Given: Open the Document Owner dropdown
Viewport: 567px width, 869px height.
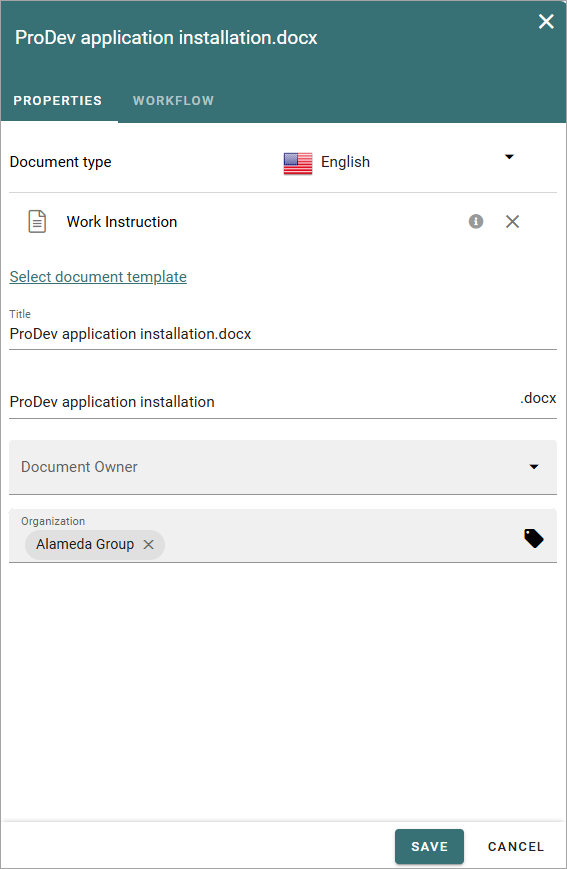Looking at the screenshot, I should click(283, 467).
